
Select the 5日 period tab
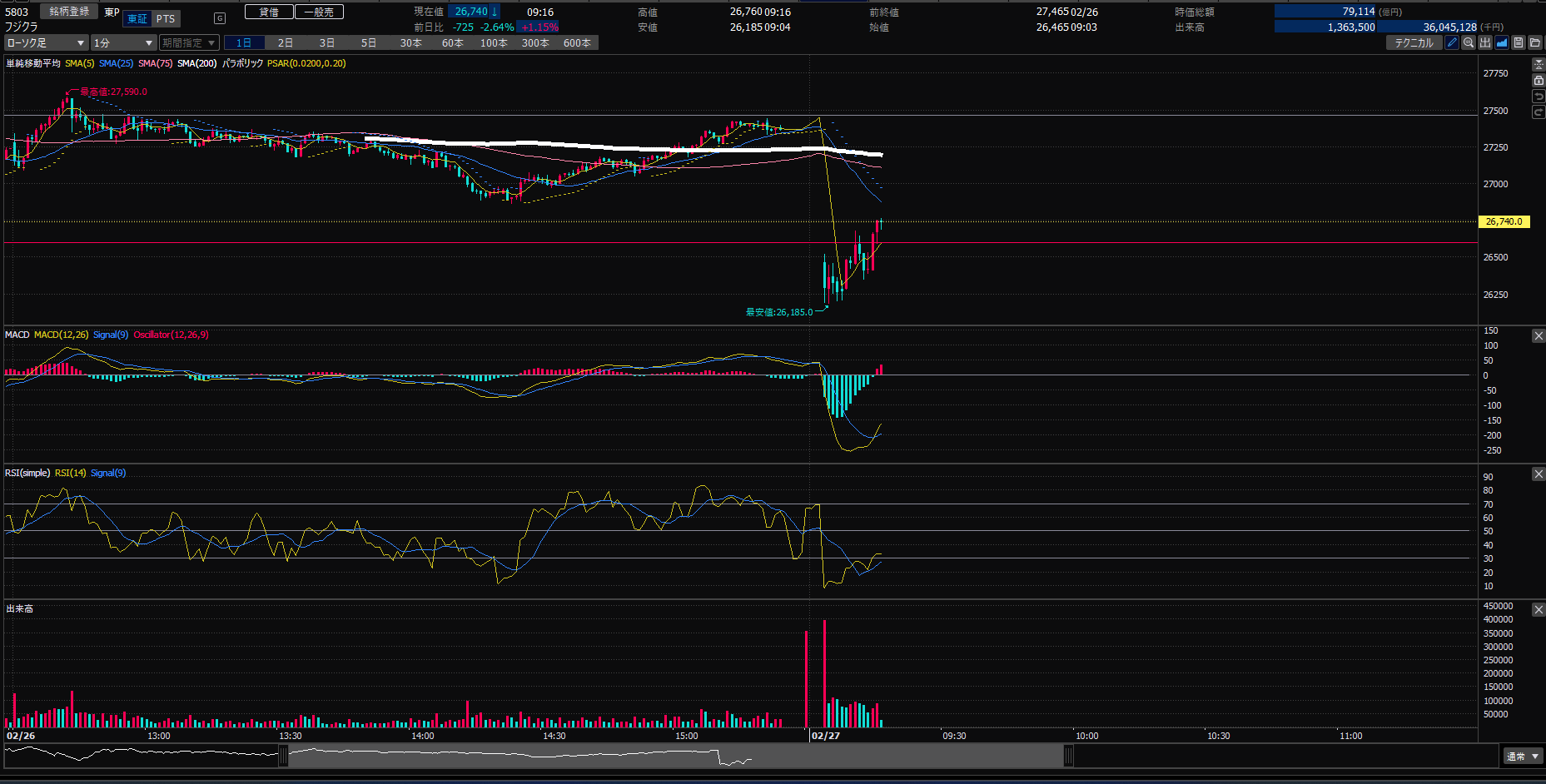click(x=369, y=42)
